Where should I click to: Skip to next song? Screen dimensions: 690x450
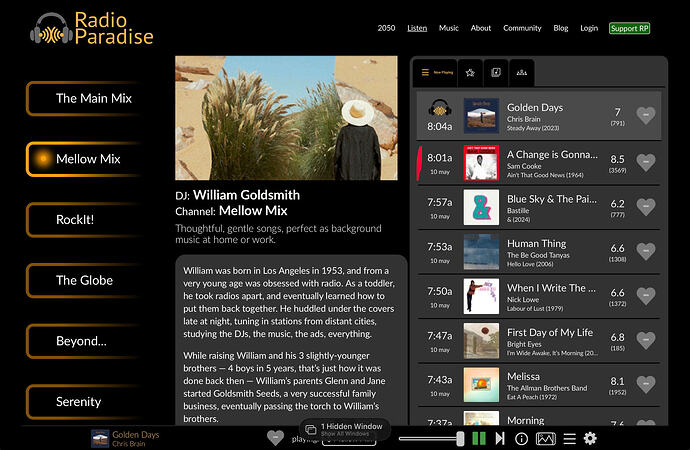[500, 439]
